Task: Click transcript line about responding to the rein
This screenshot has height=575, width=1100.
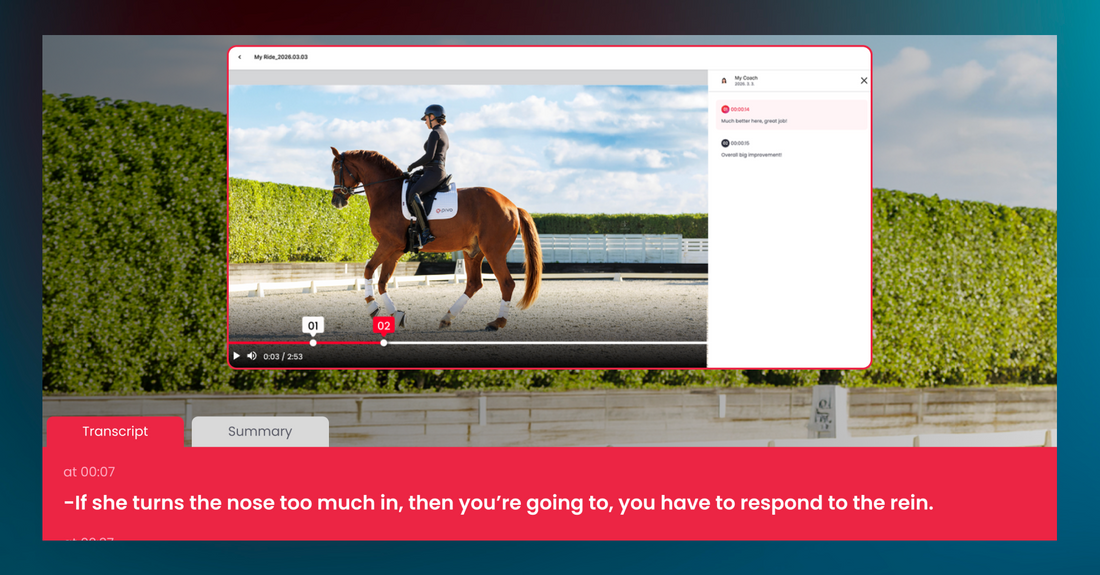Action: click(498, 503)
